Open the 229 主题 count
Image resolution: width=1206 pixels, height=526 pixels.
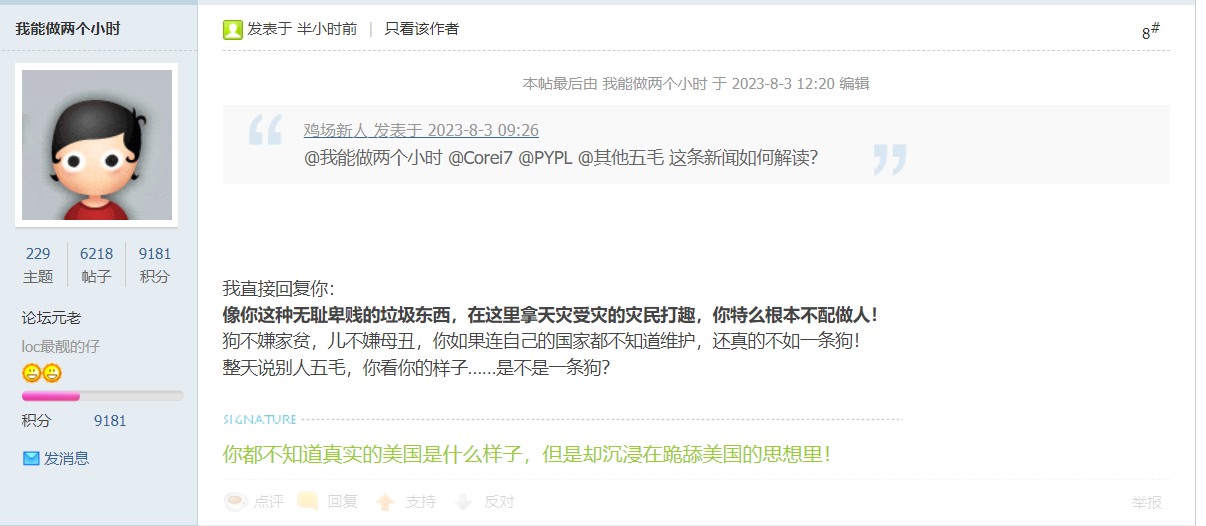[38, 264]
